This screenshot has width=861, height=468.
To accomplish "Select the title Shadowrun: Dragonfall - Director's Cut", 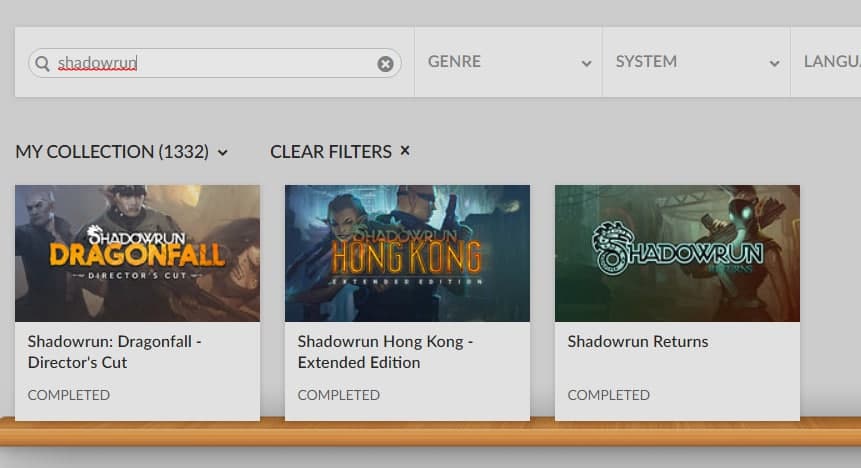I will (115, 352).
